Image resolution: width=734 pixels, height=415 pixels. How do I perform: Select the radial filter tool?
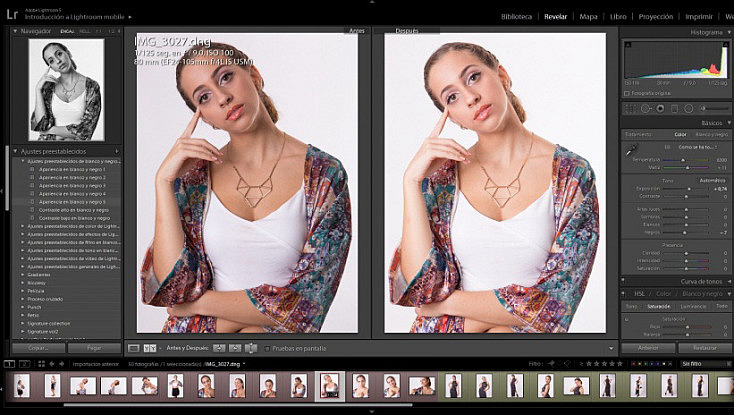tap(689, 108)
